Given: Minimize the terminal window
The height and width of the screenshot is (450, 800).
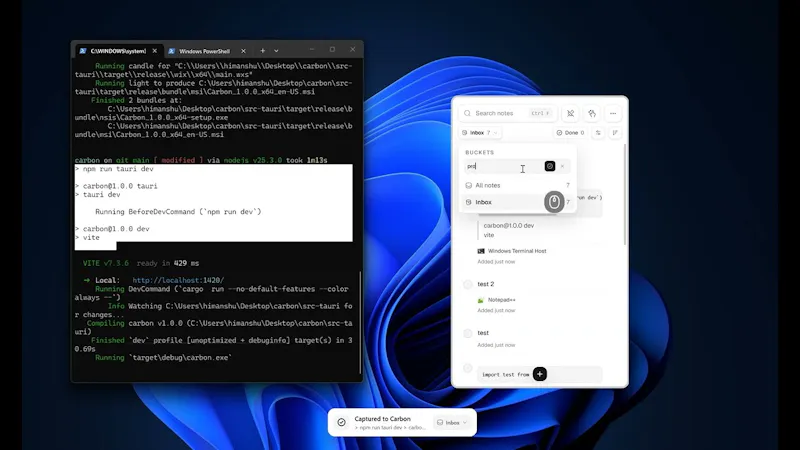Looking at the screenshot, I should [x=312, y=49].
